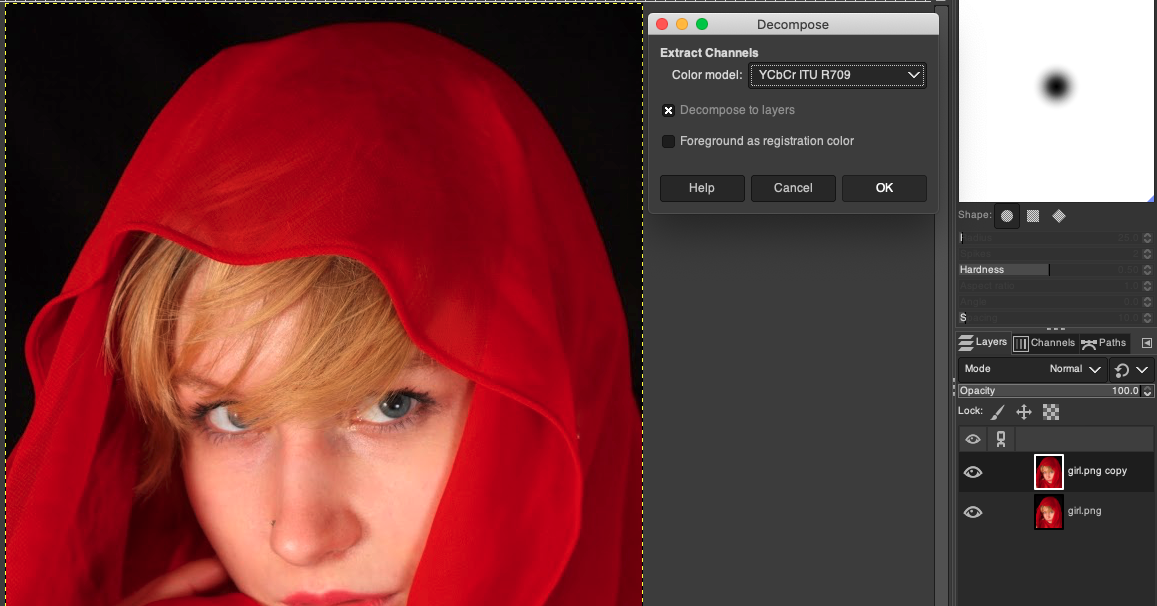Viewport: 1157px width, 606px height.
Task: Hide the girl.png copy layer
Action: 973,472
